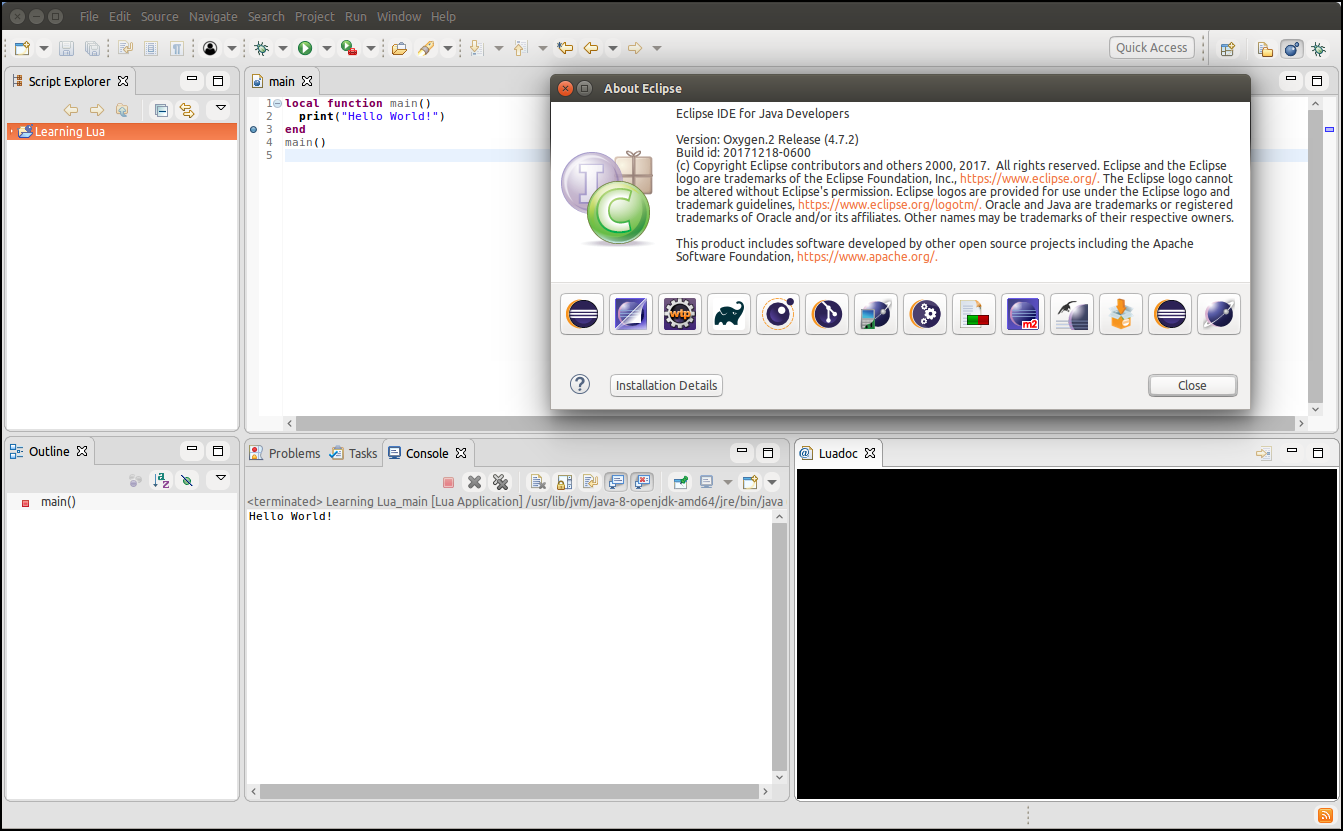Click the Open Type folder toolbar icon
1343x831 pixels.
pos(399,48)
